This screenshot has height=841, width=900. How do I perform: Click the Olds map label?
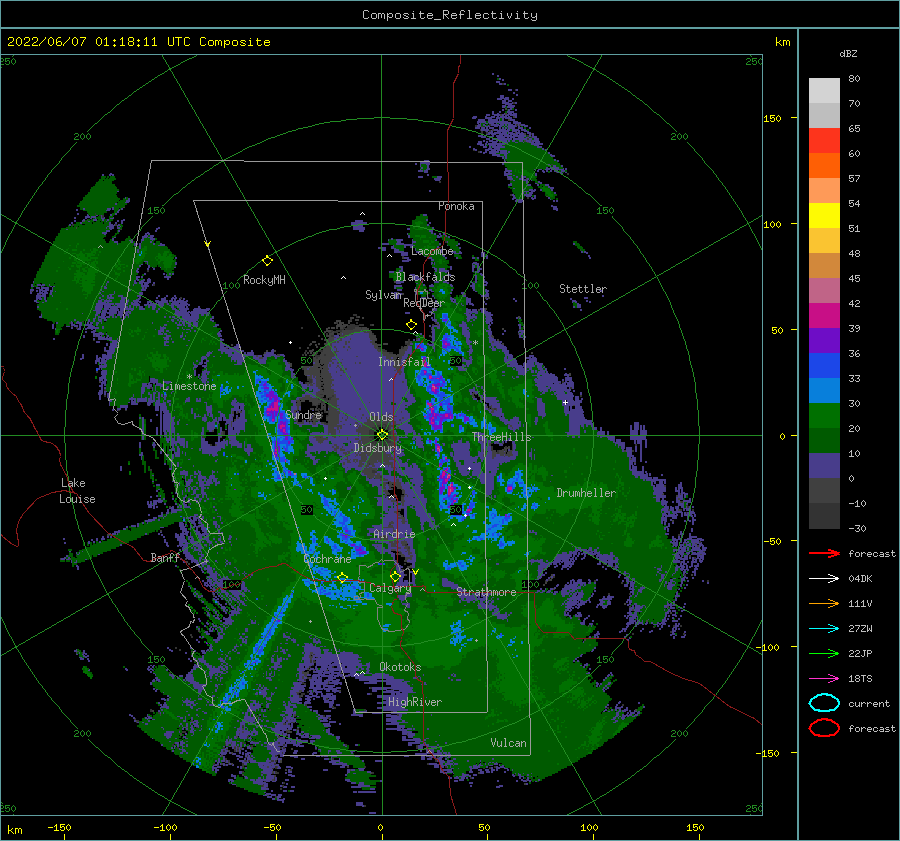pos(381,417)
